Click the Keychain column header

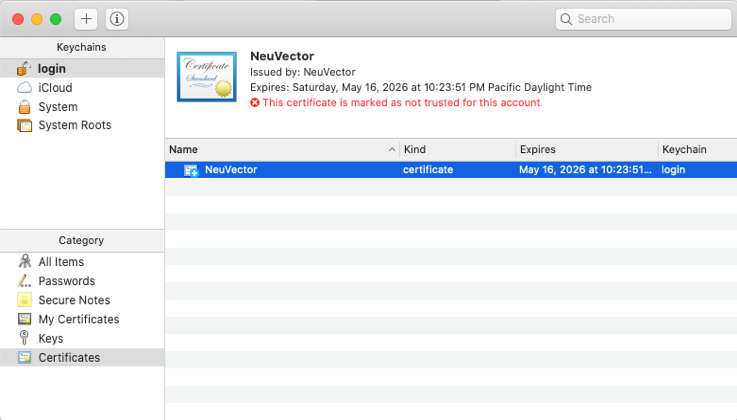(x=695, y=149)
